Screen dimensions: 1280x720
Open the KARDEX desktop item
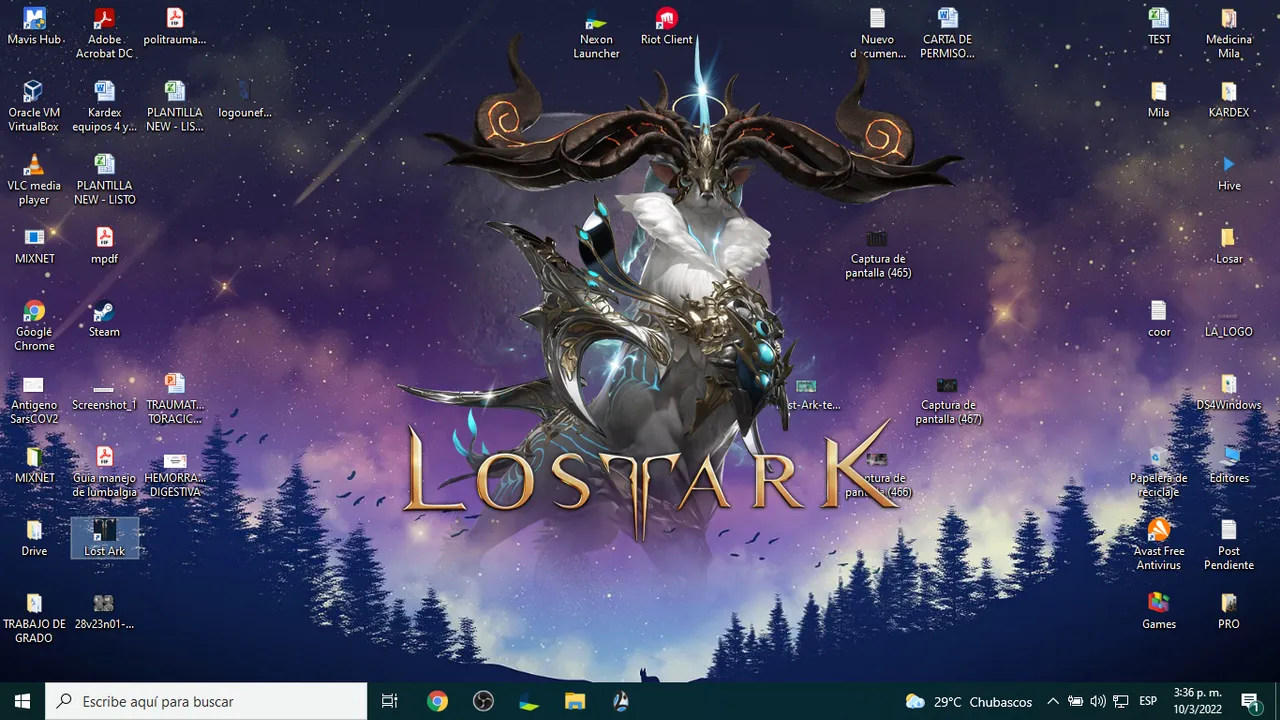click(x=1229, y=99)
